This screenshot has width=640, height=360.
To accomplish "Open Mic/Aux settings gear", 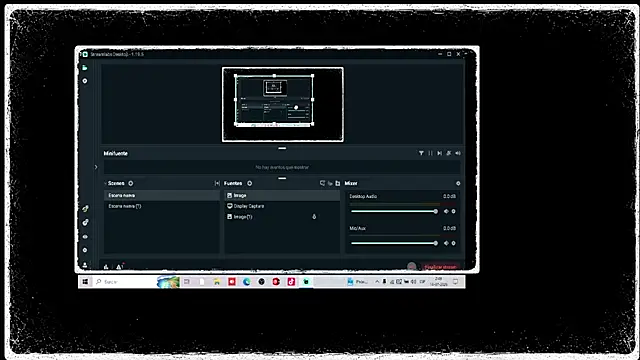I will pos(453,243).
